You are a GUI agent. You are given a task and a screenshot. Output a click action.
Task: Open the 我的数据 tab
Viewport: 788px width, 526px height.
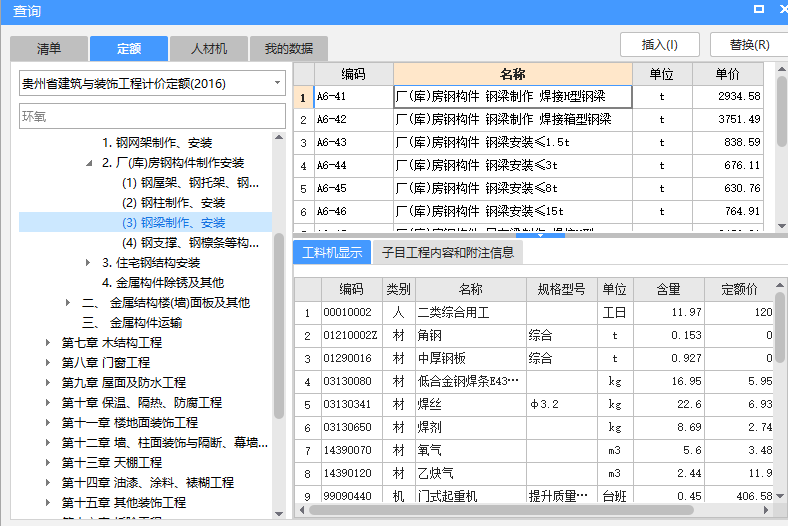(288, 49)
